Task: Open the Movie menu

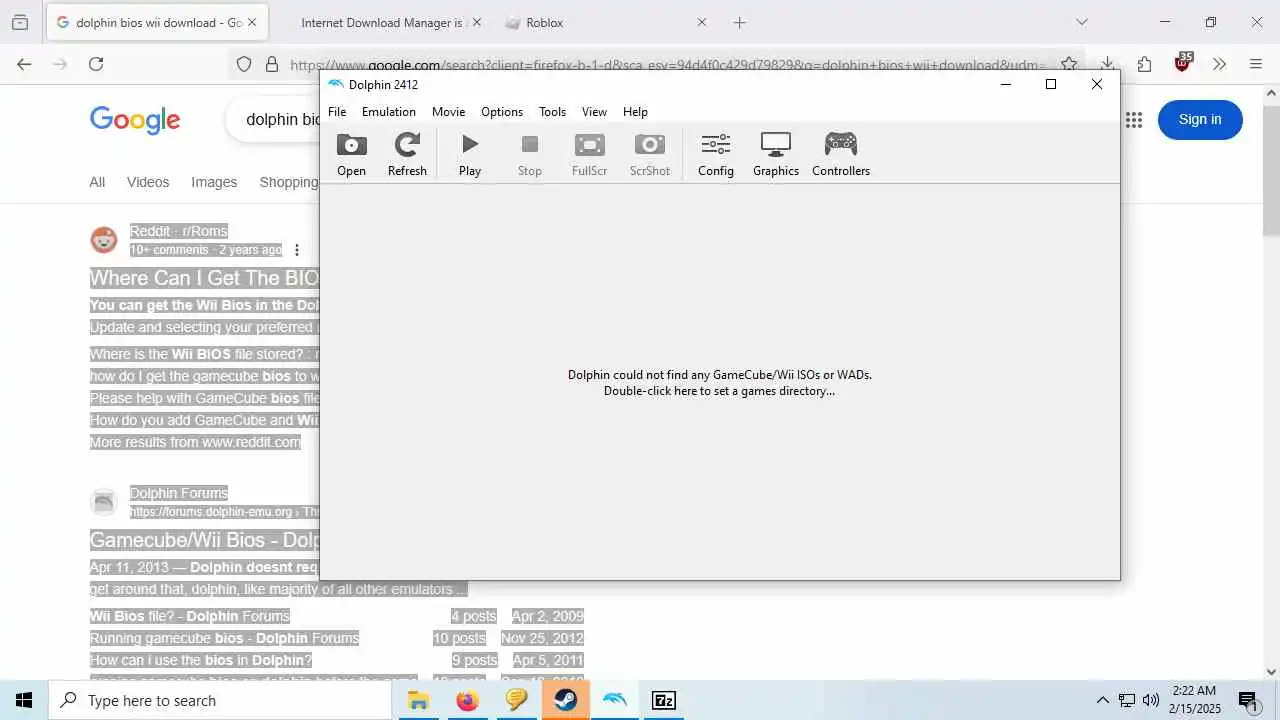Action: [x=448, y=112]
